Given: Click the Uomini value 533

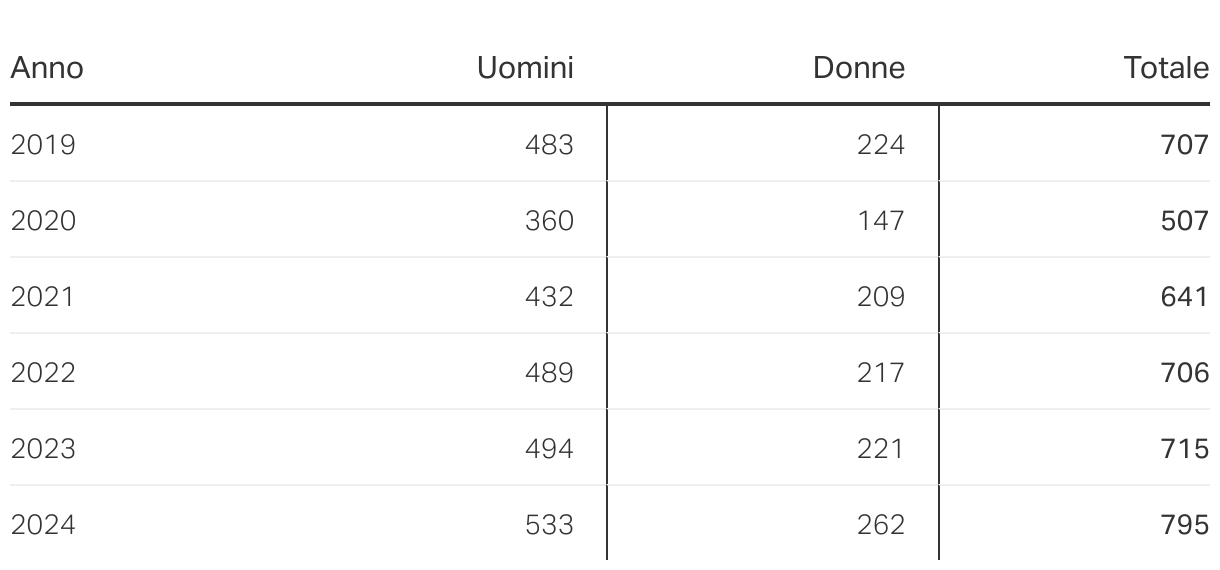Looking at the screenshot, I should coord(549,525).
